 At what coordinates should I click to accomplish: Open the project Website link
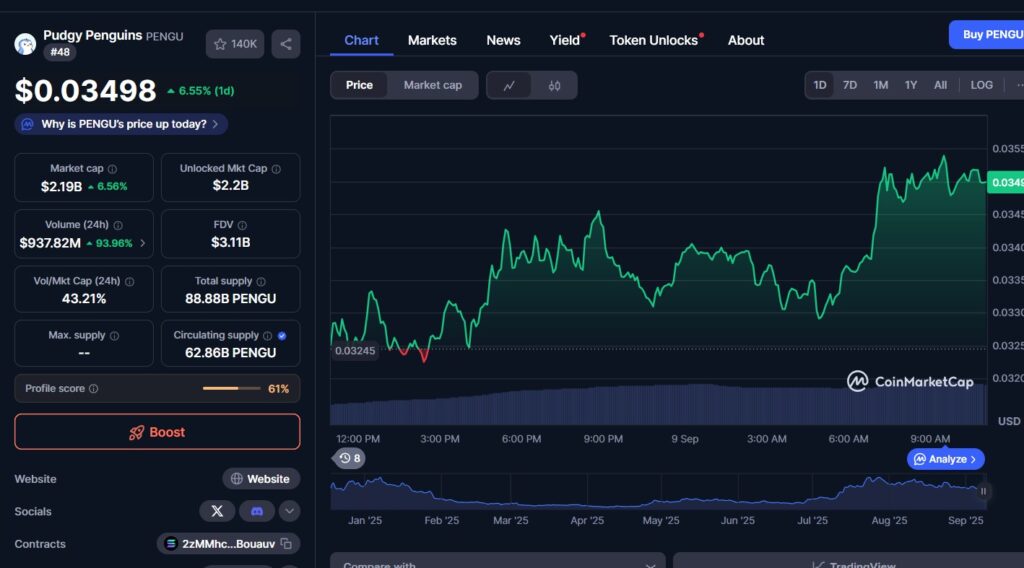point(261,479)
